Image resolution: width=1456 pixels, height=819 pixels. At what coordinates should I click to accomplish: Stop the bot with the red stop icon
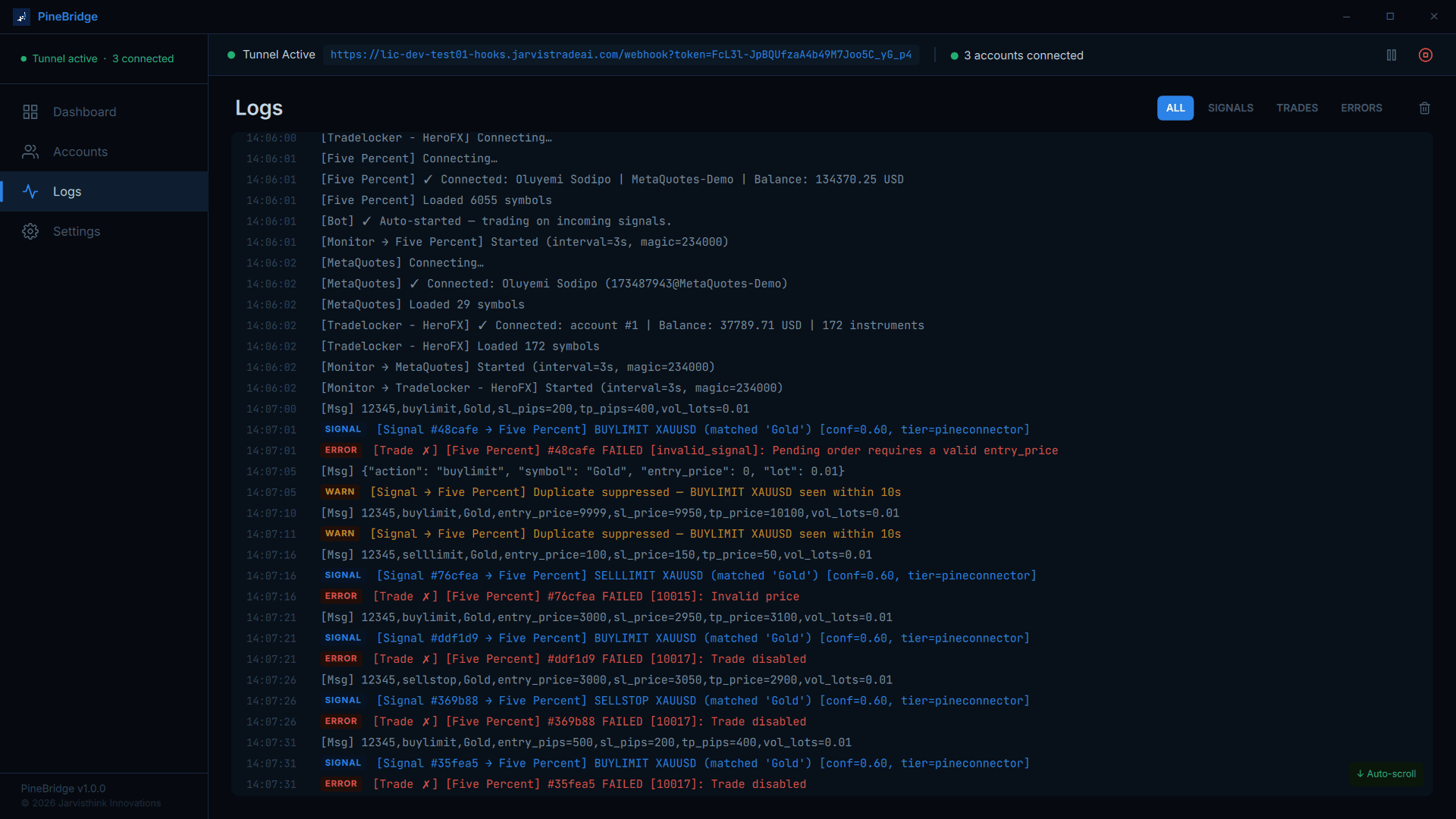coord(1426,55)
